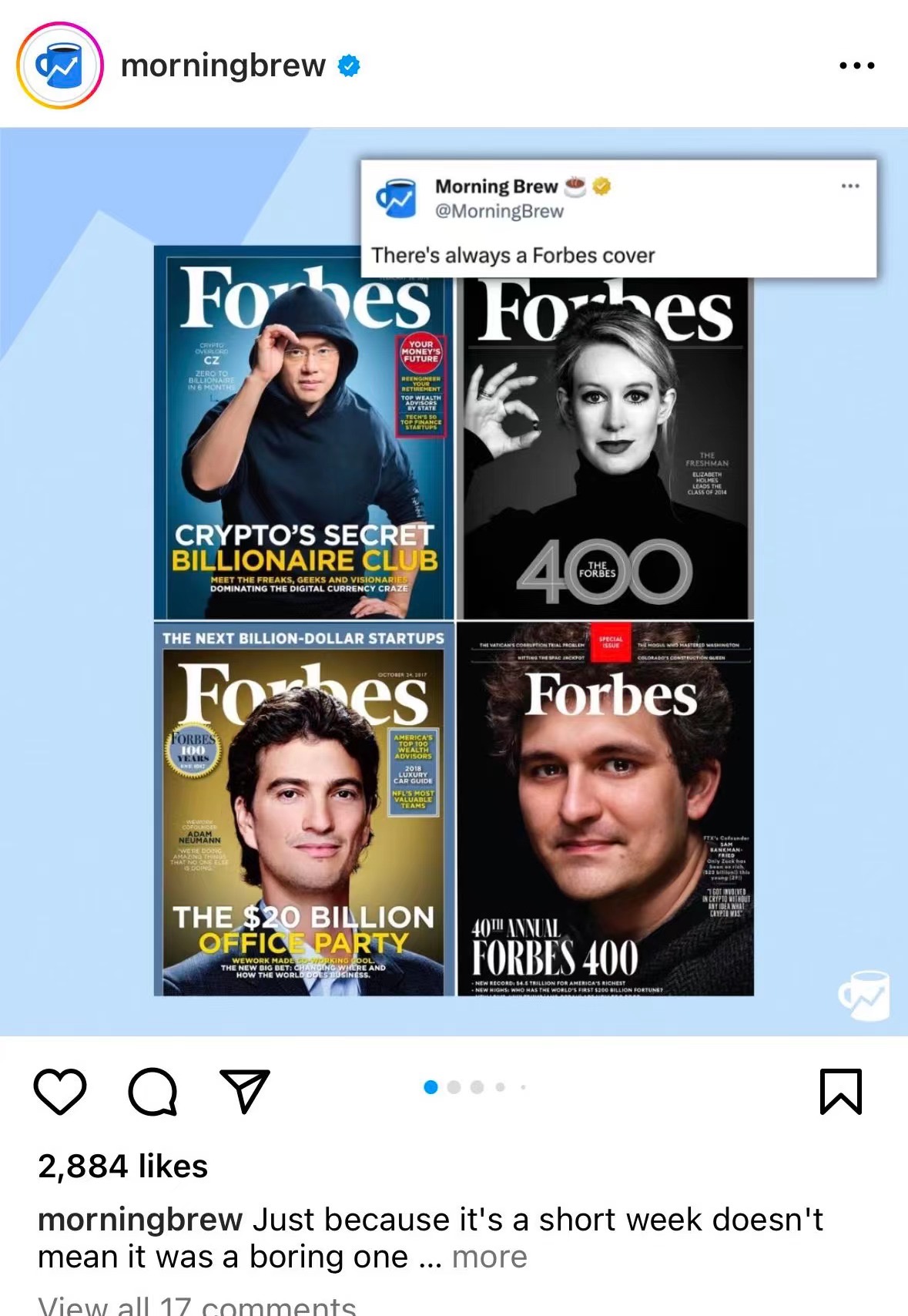908x1316 pixels.
Task: Jump to second carousel dot
Action: click(x=454, y=1087)
